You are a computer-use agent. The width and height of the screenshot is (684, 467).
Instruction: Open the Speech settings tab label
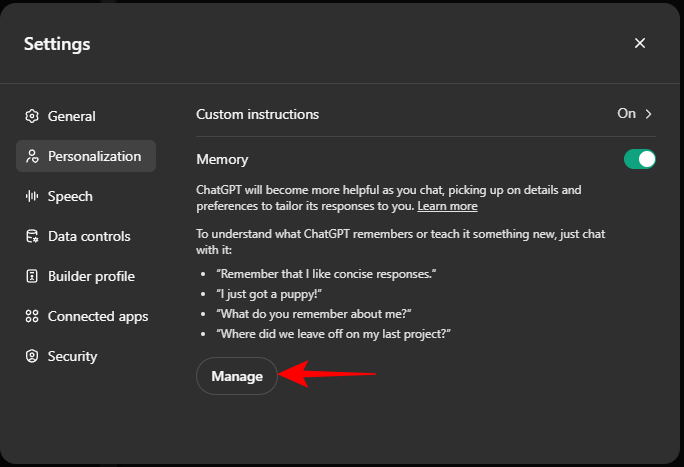coord(70,196)
